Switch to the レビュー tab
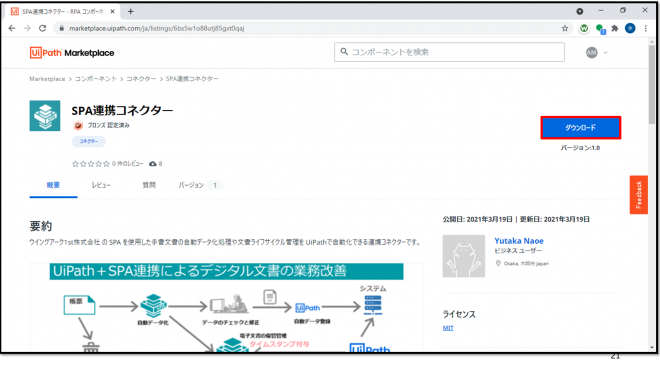 (x=101, y=185)
